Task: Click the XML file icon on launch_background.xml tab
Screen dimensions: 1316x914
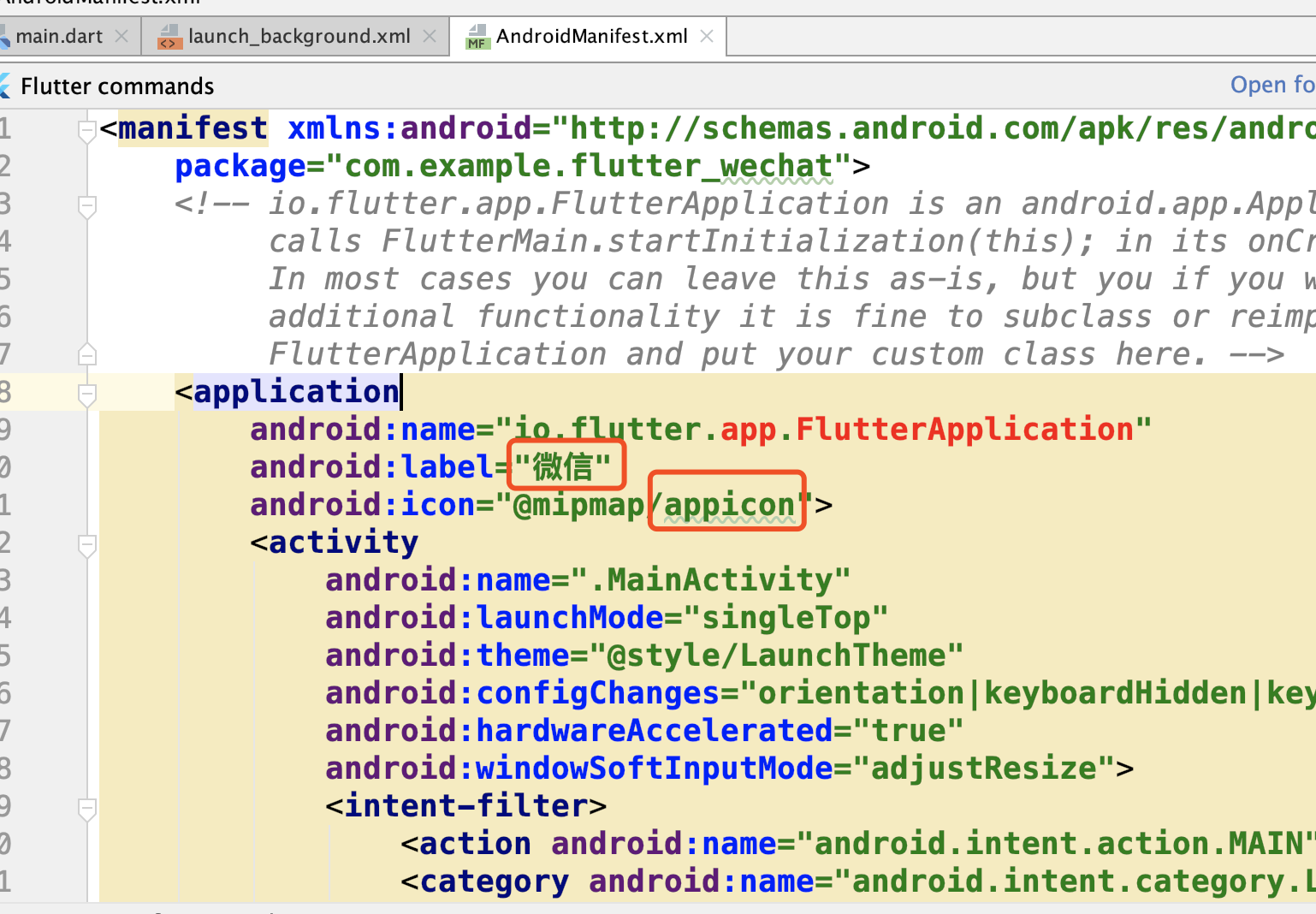Action: [x=169, y=37]
